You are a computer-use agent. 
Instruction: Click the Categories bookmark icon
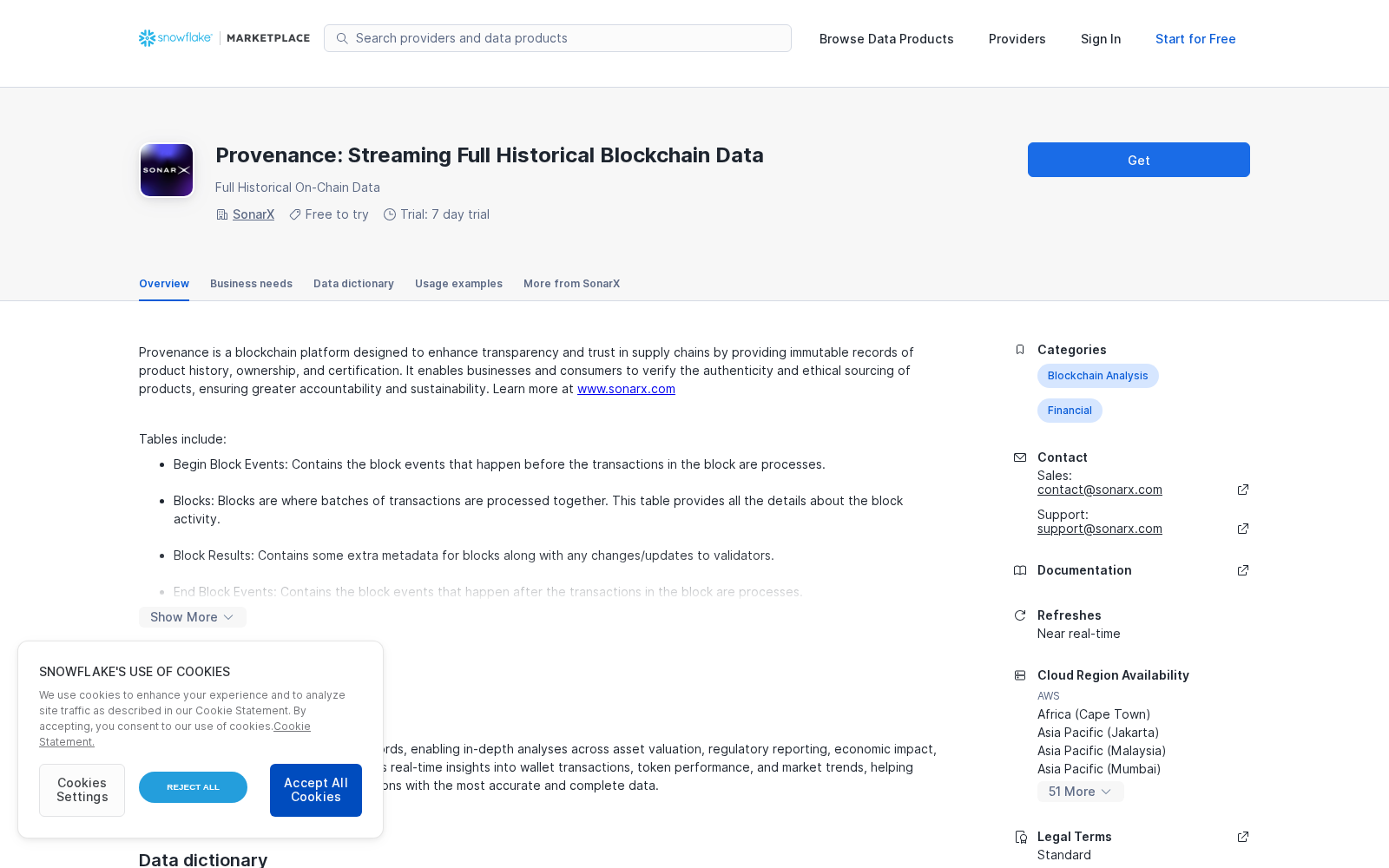[x=1020, y=350]
